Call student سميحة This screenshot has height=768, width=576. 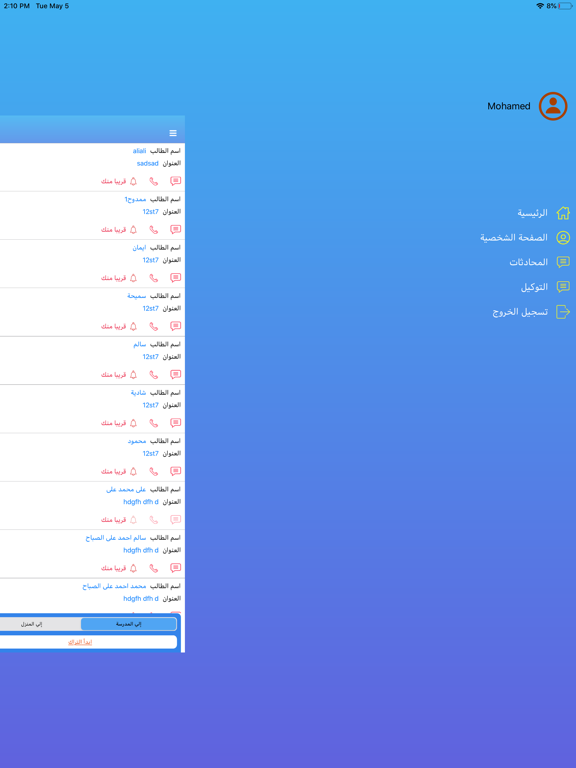tap(154, 326)
